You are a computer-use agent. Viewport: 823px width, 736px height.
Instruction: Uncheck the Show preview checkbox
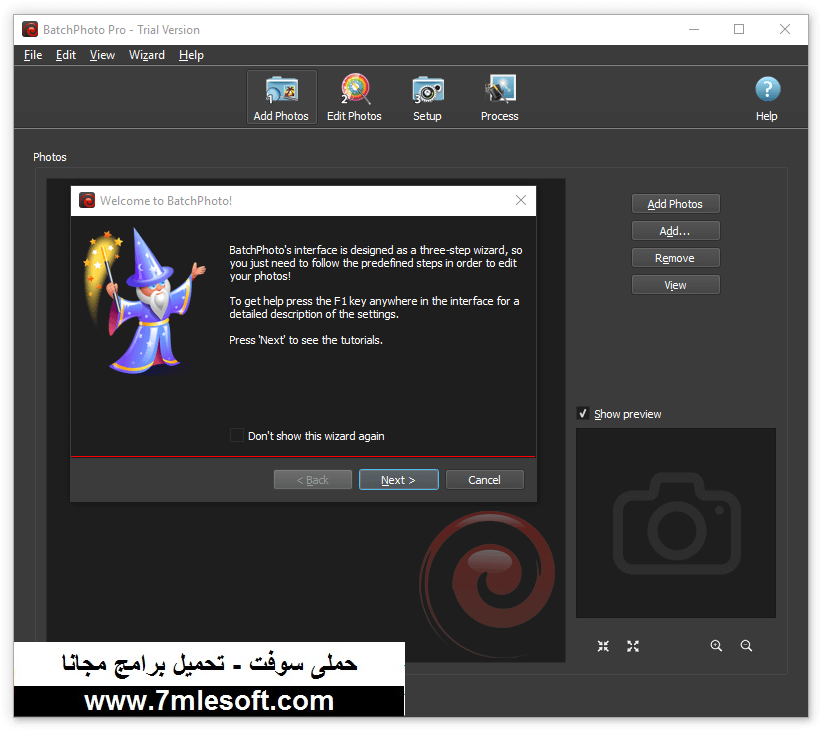coord(583,413)
